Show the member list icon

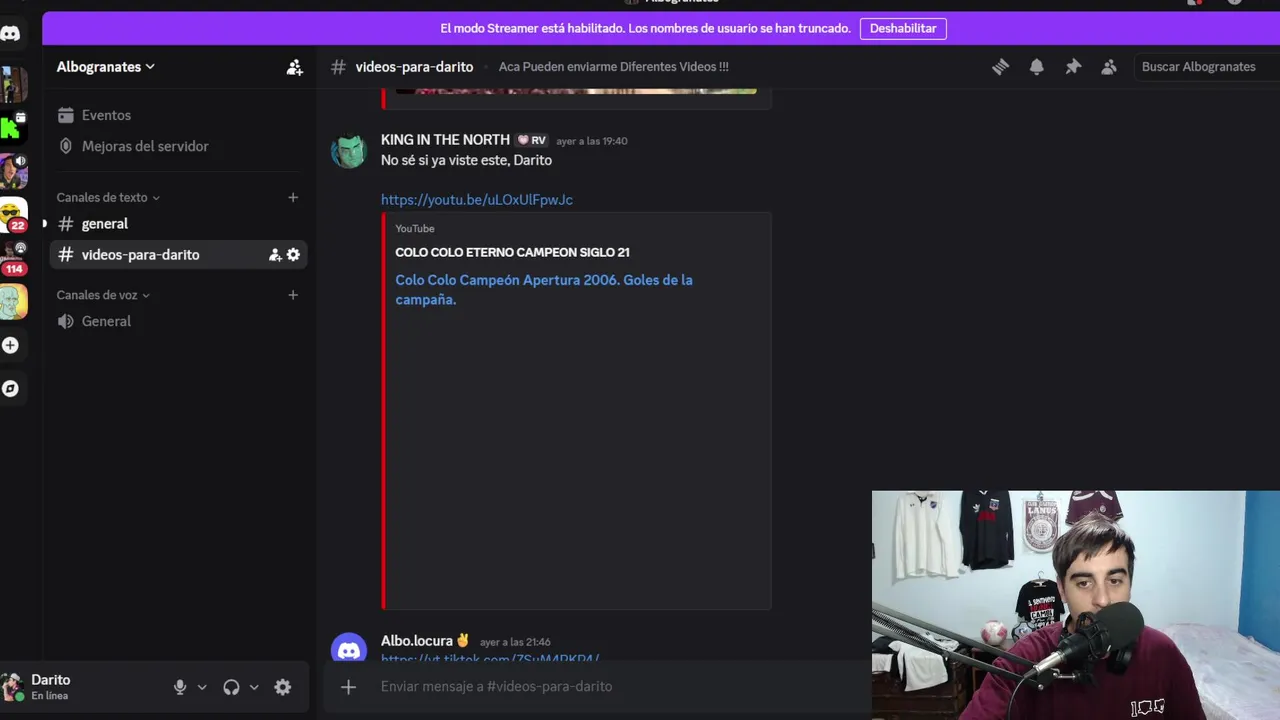(1109, 67)
